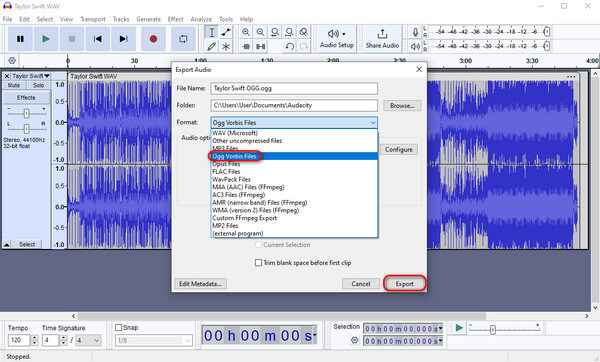Open the Generate menu
Screen dimensions: 600x362
click(148, 19)
